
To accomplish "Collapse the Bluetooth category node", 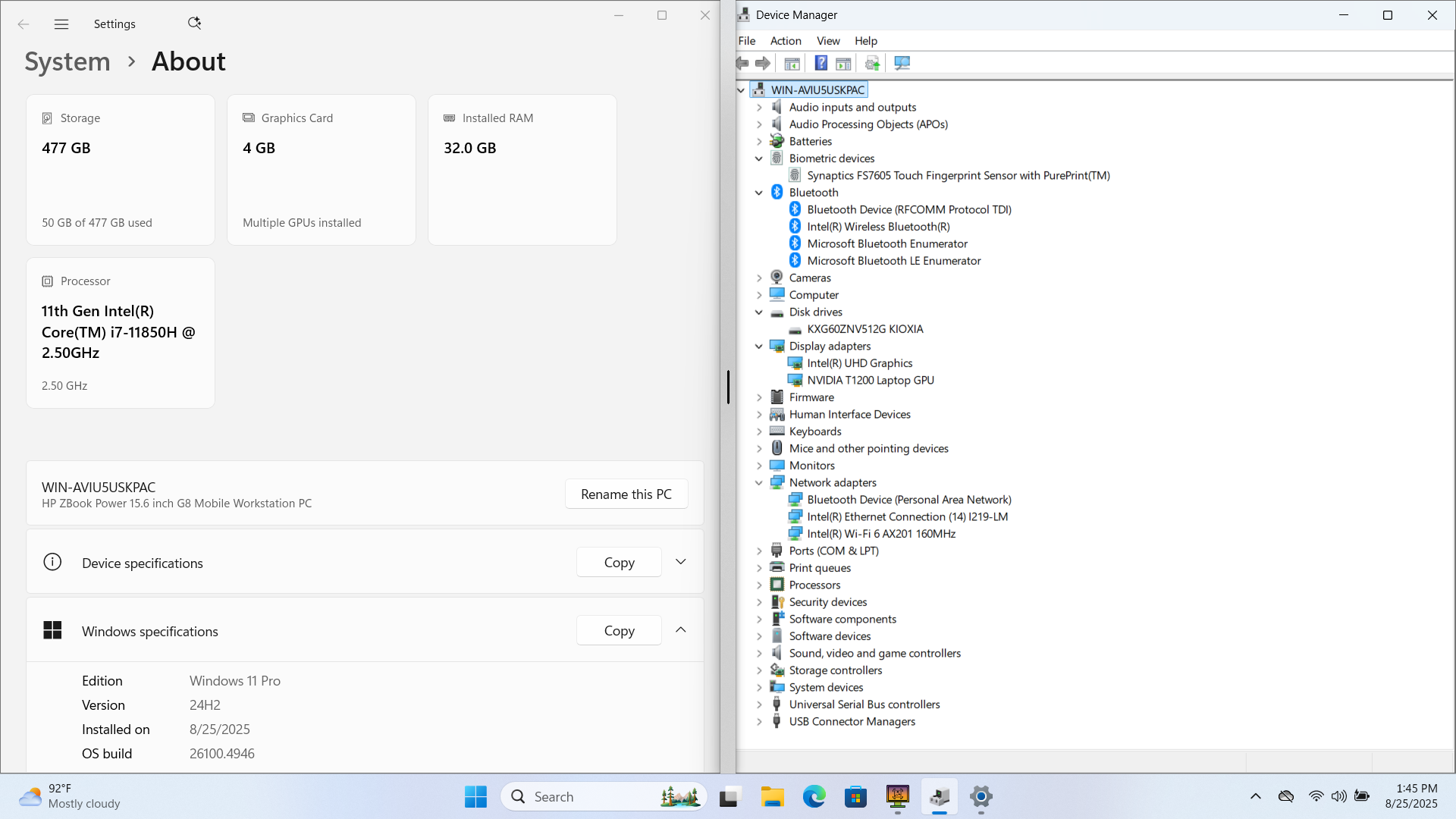I will tap(759, 193).
